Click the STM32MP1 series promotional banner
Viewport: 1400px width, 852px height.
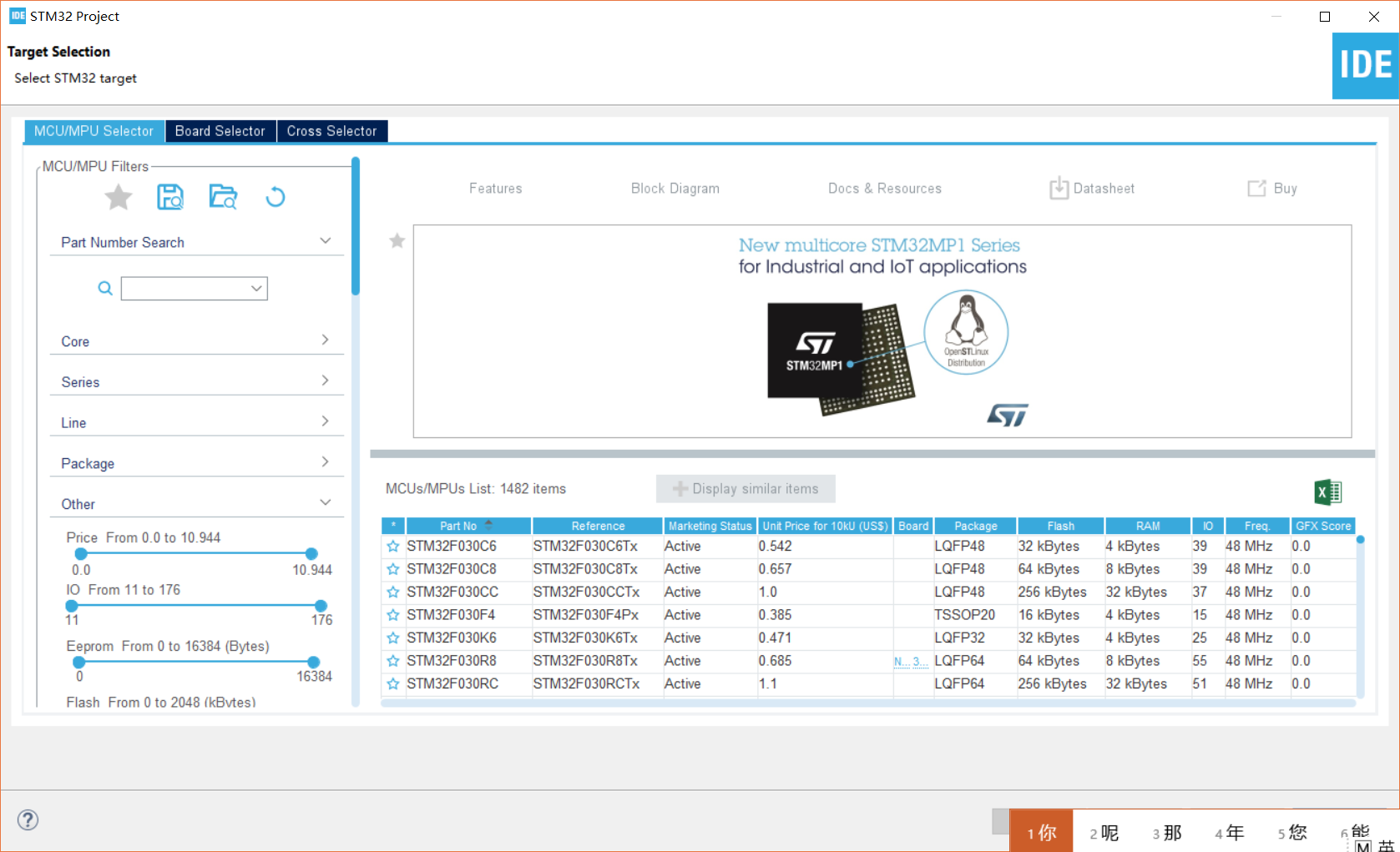pos(882,331)
